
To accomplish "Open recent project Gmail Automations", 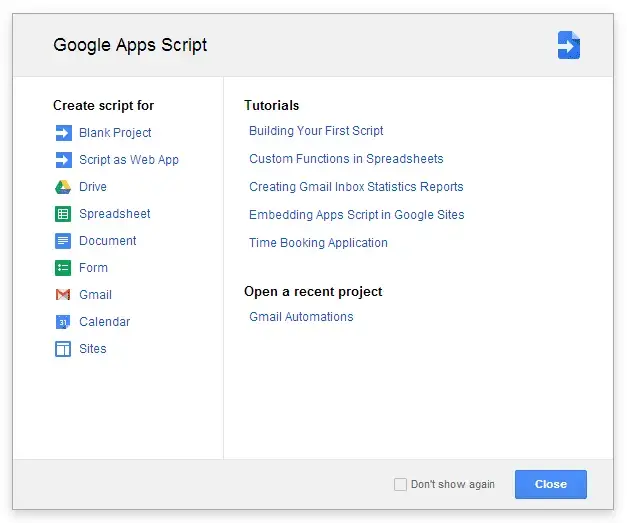I will [x=301, y=317].
